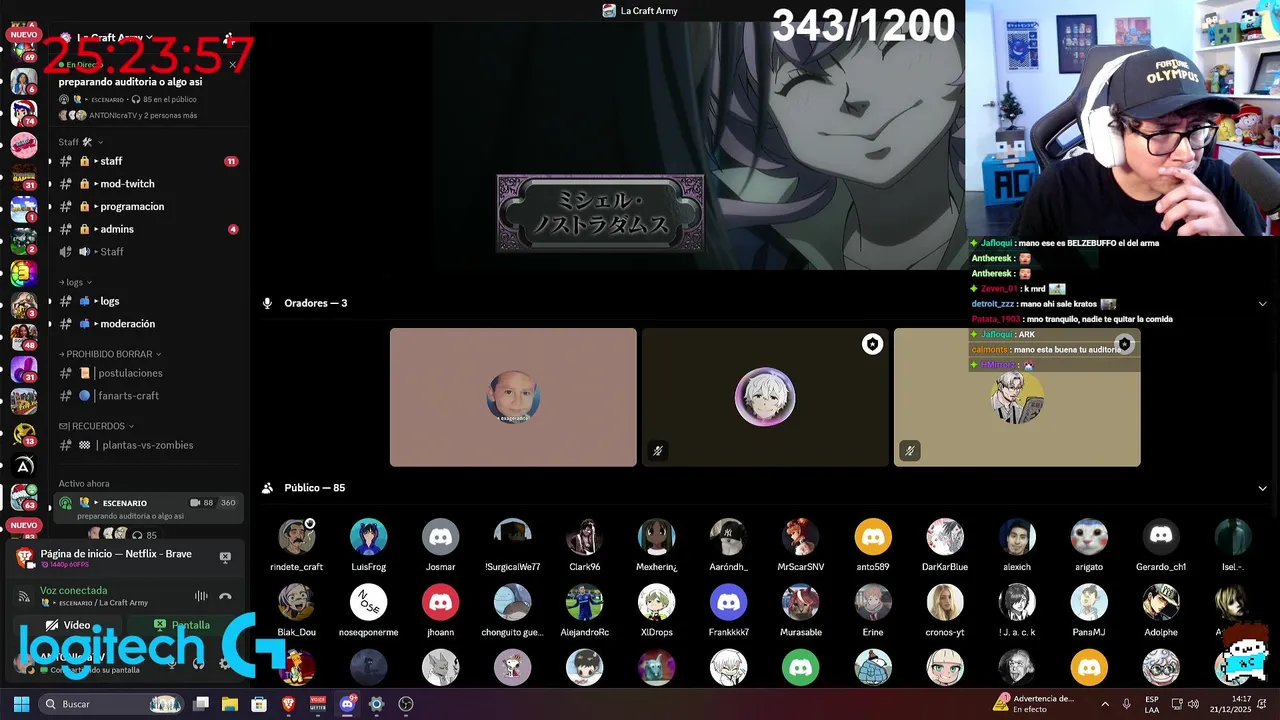The width and height of the screenshot is (1280, 720).
Task: Open DarKarBlue audience member
Action: [944, 545]
